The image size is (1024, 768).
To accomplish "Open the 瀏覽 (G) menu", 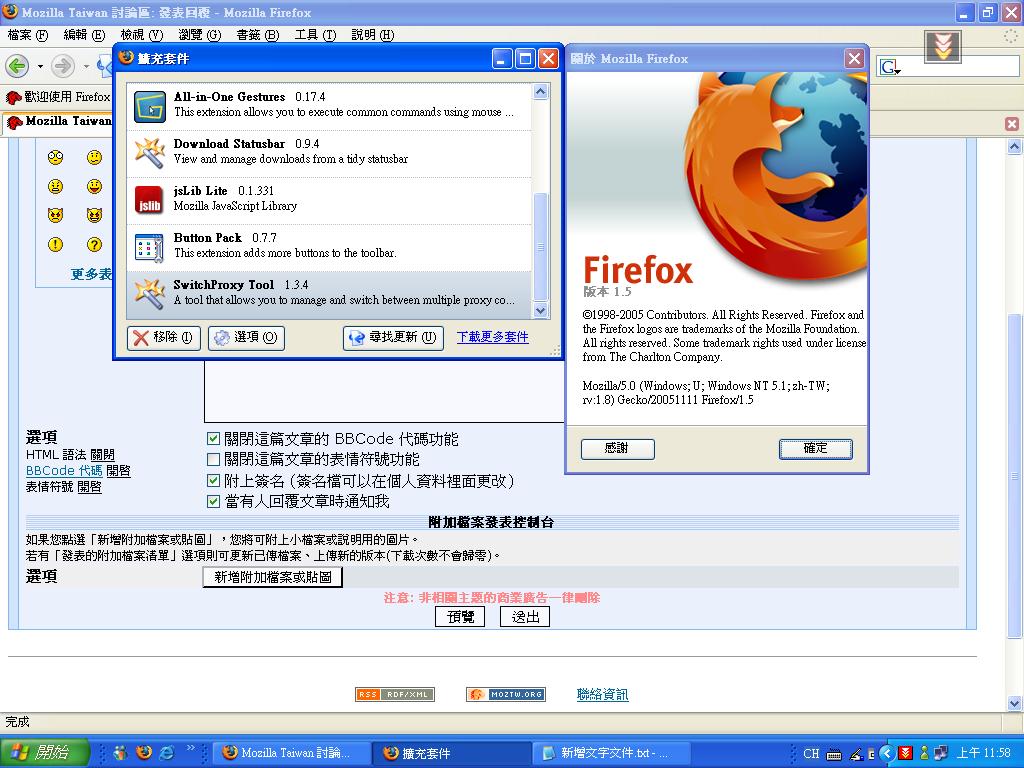I will point(200,35).
